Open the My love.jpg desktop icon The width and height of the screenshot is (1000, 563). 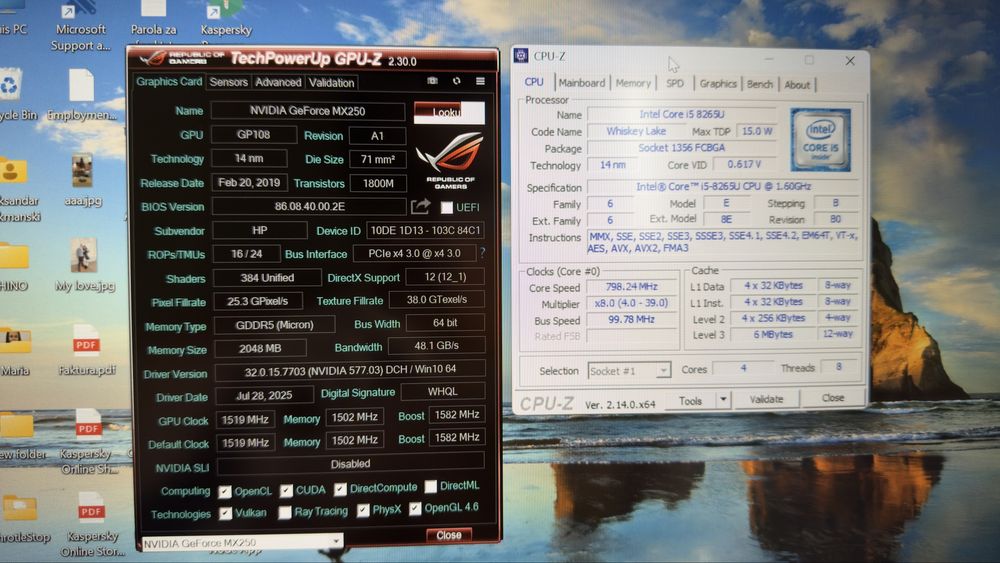point(84,265)
